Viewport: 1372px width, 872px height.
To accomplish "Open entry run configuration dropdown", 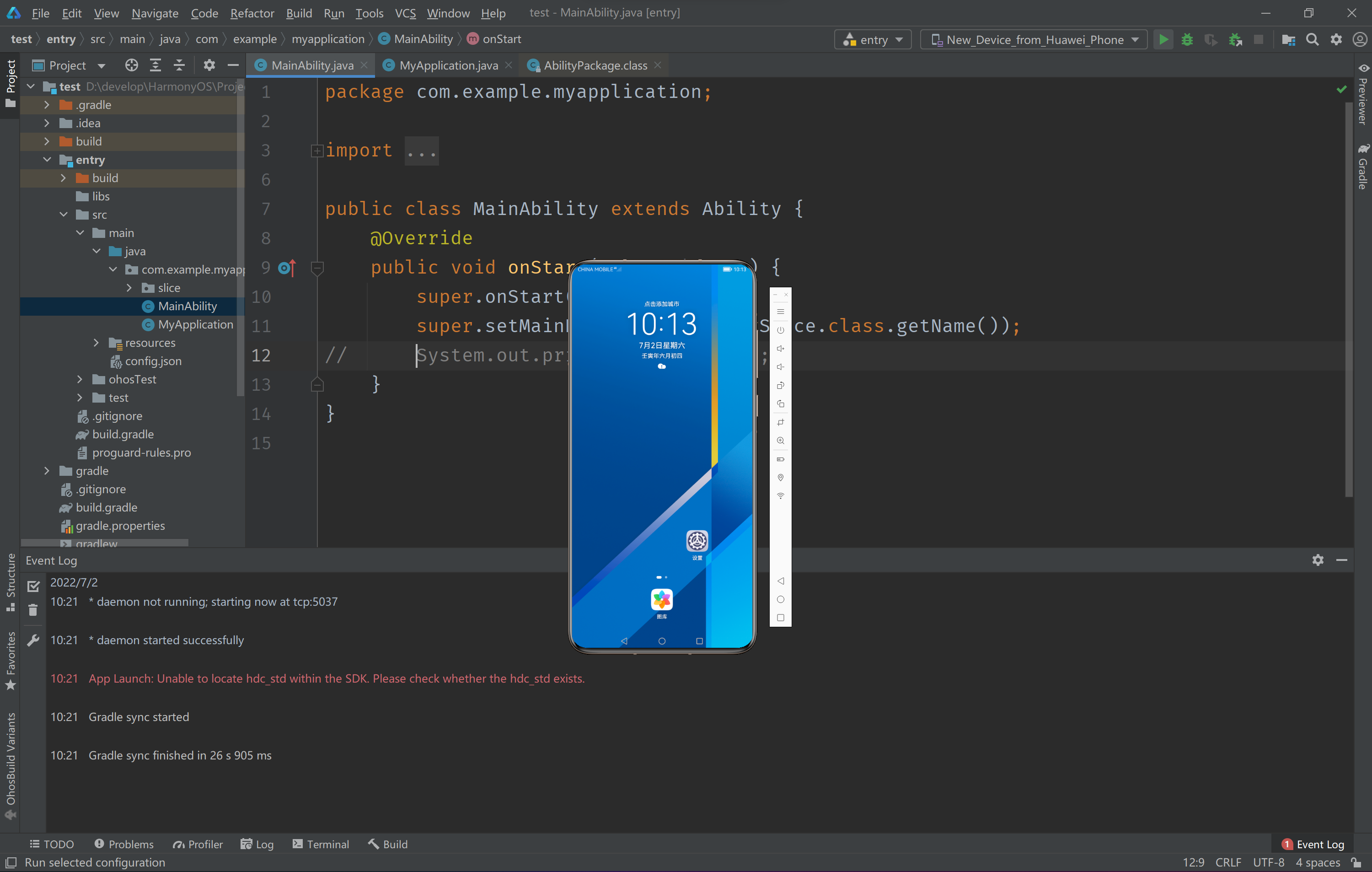I will [x=872, y=39].
